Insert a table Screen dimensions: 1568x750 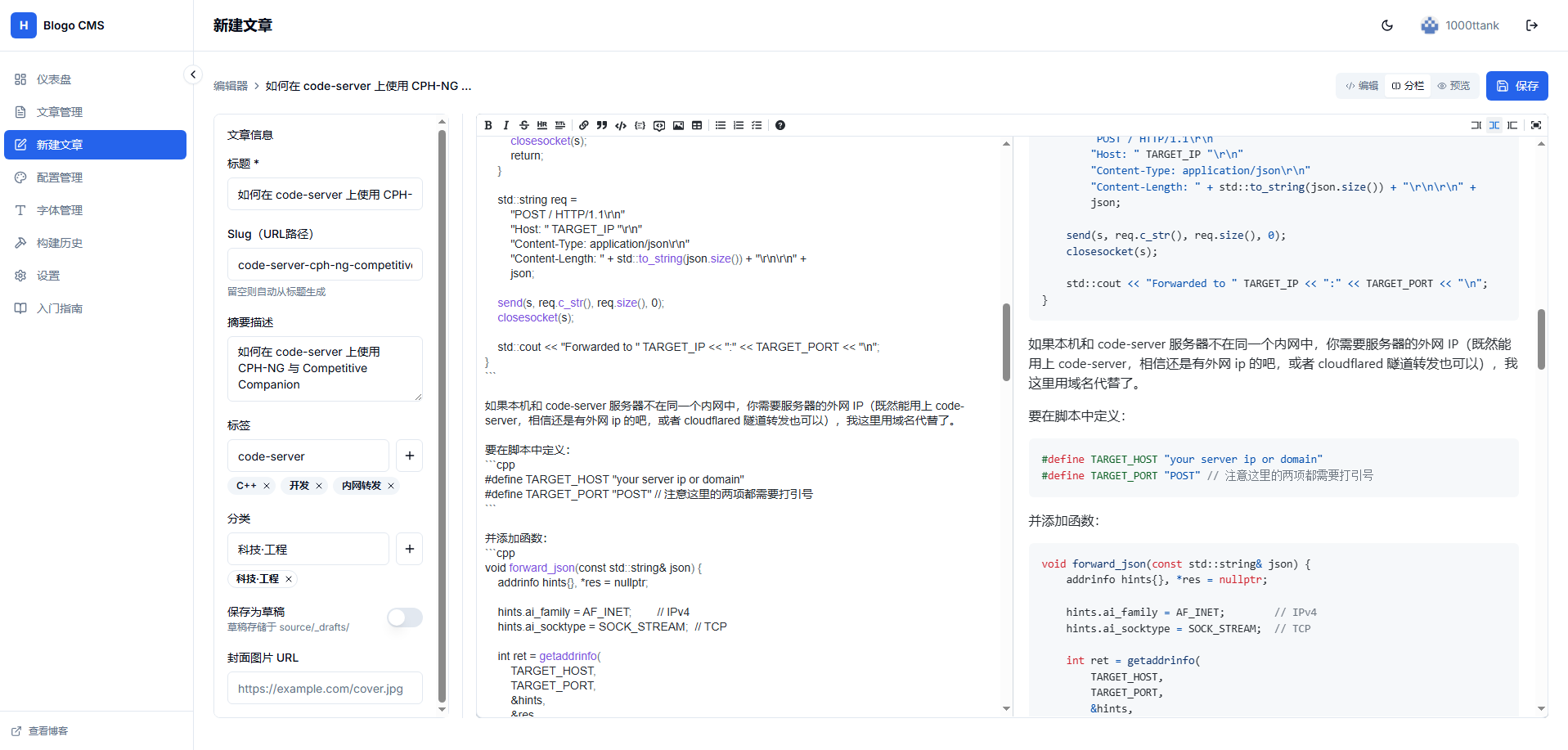click(697, 125)
